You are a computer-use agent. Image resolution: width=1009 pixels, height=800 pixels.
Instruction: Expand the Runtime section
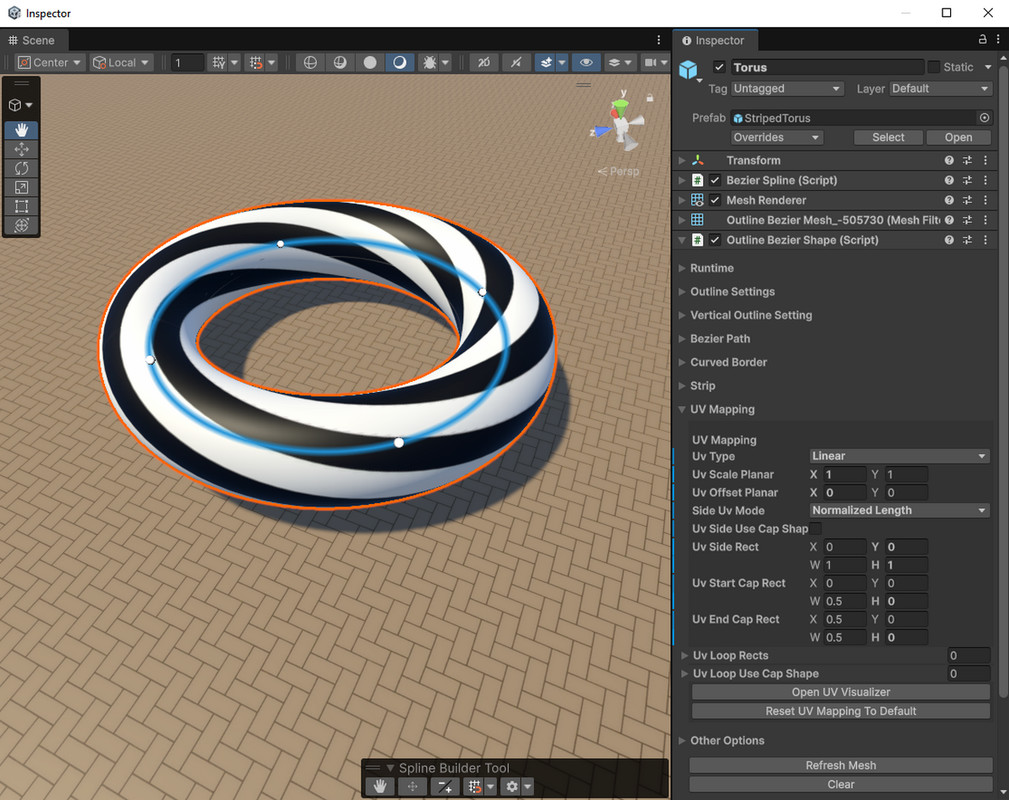click(682, 268)
